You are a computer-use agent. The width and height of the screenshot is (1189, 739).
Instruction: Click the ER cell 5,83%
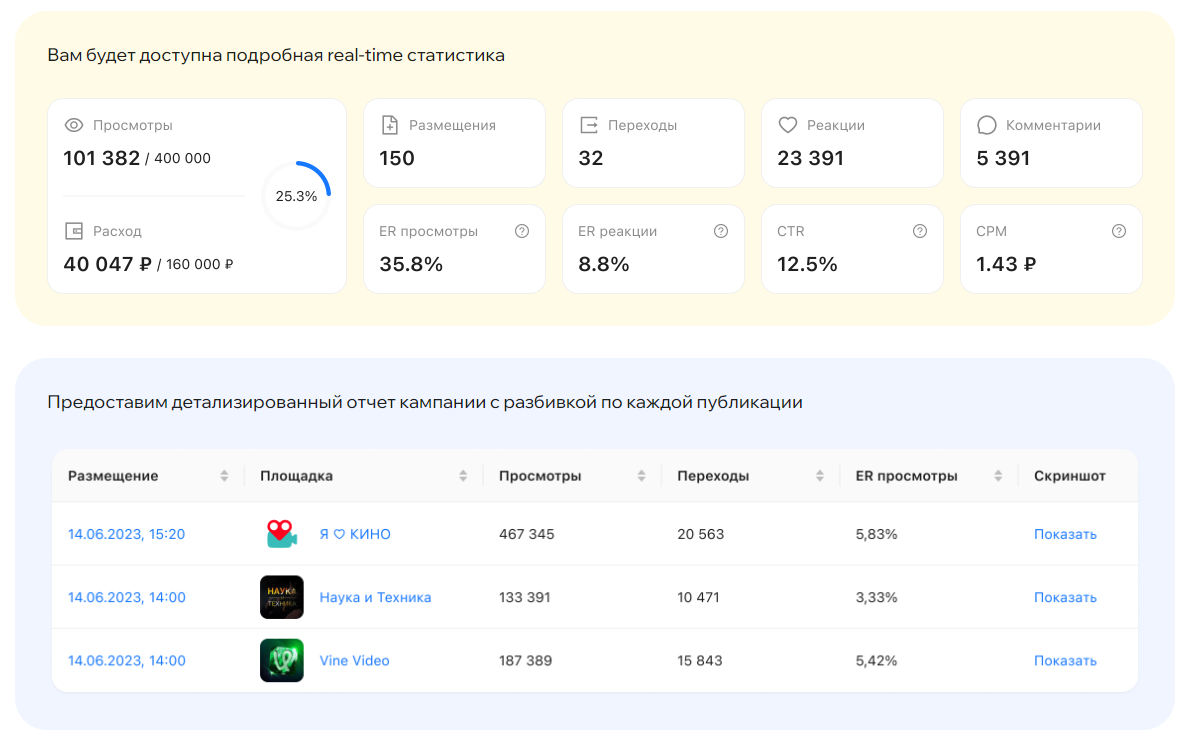point(877,534)
